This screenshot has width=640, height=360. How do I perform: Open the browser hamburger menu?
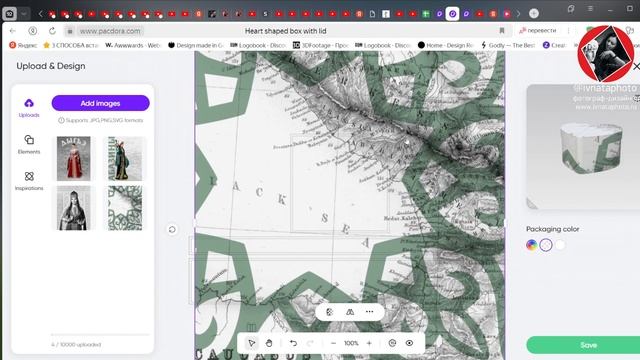(590, 8)
